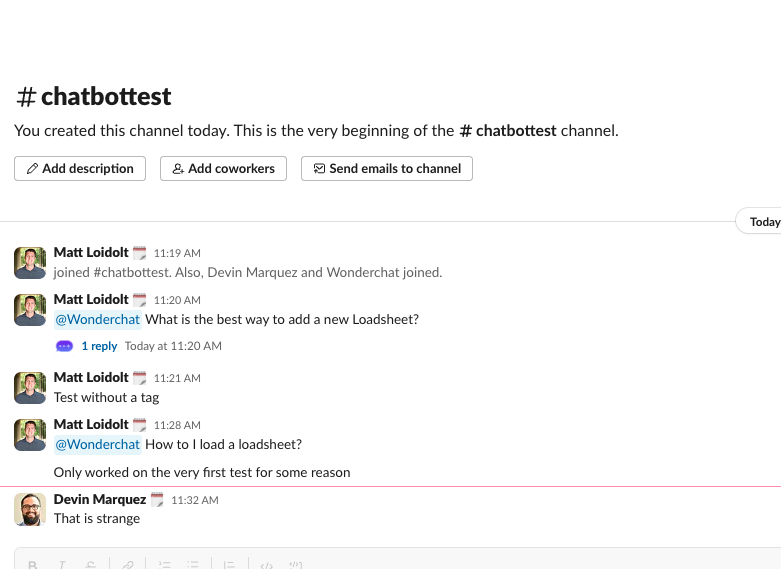Click the Add coworkers button
Viewport: 781px width, 569px height.
coord(223,169)
